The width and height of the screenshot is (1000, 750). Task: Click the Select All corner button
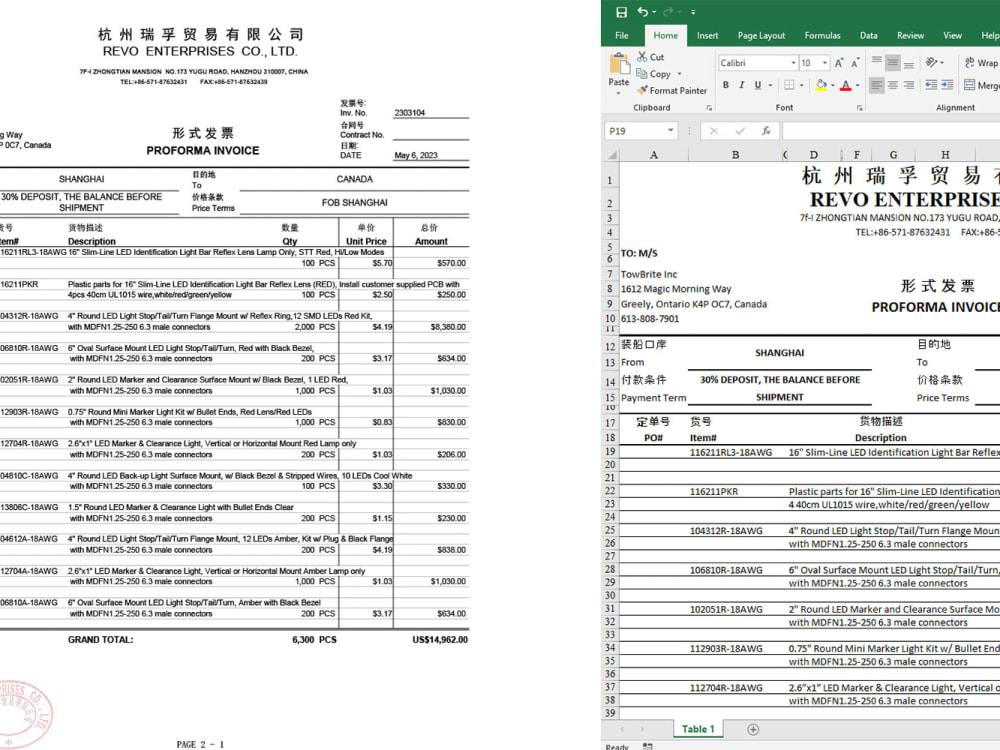(x=611, y=154)
